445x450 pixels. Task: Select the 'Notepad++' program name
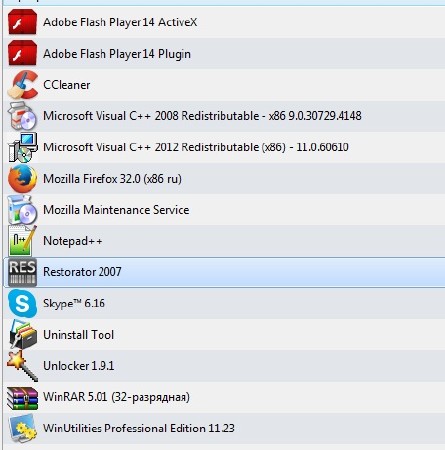[73, 241]
